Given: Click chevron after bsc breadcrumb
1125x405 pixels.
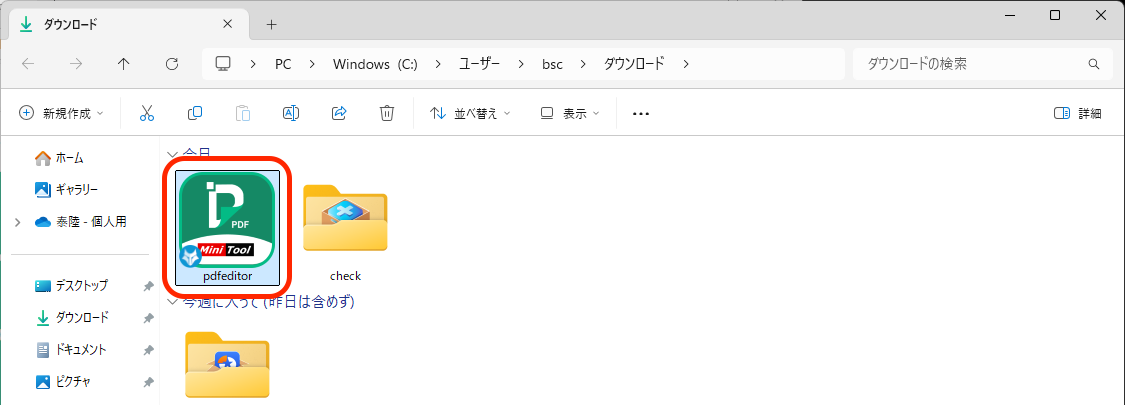Looking at the screenshot, I should tap(583, 64).
